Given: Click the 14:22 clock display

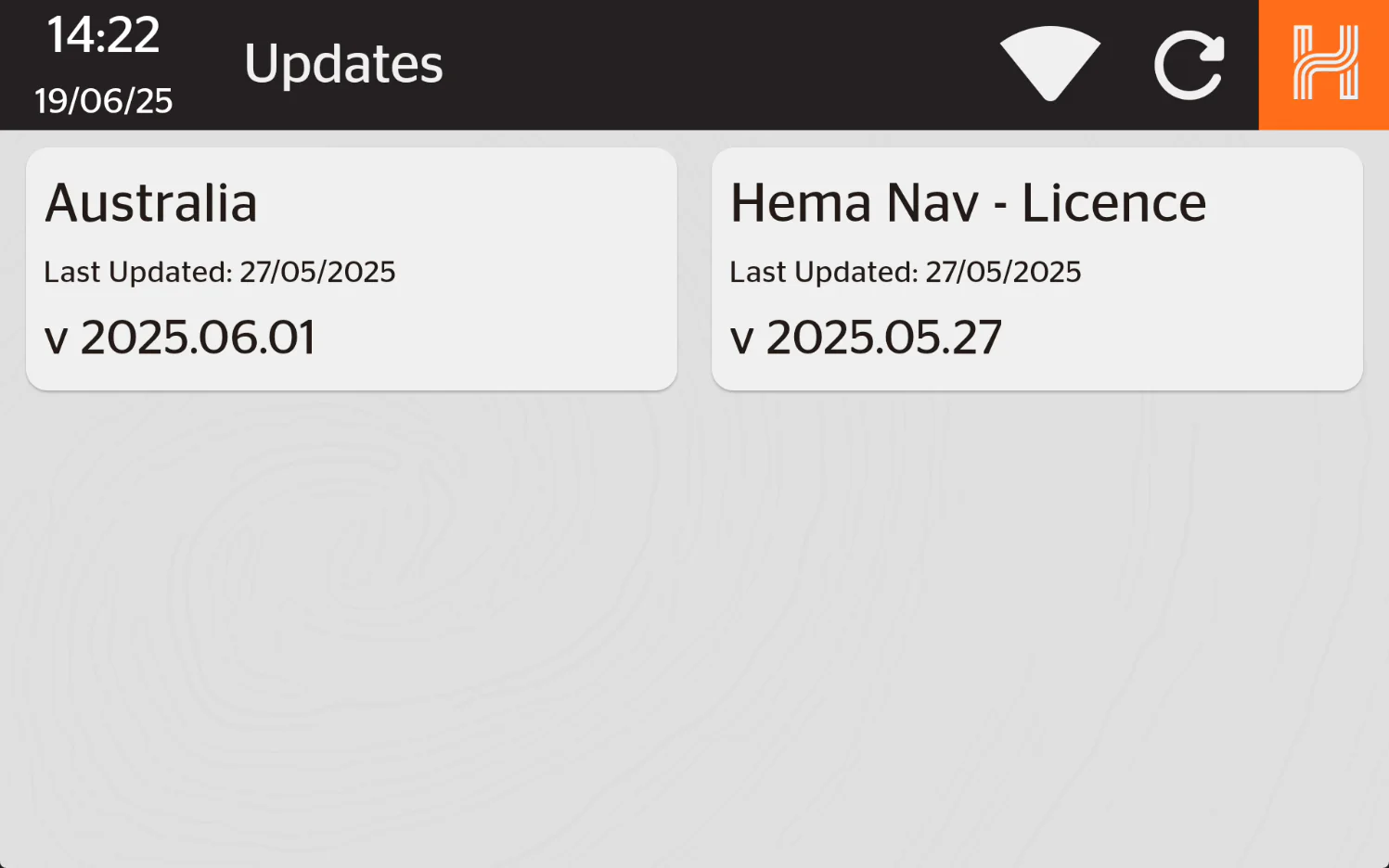Looking at the screenshot, I should pyautogui.click(x=103, y=35).
